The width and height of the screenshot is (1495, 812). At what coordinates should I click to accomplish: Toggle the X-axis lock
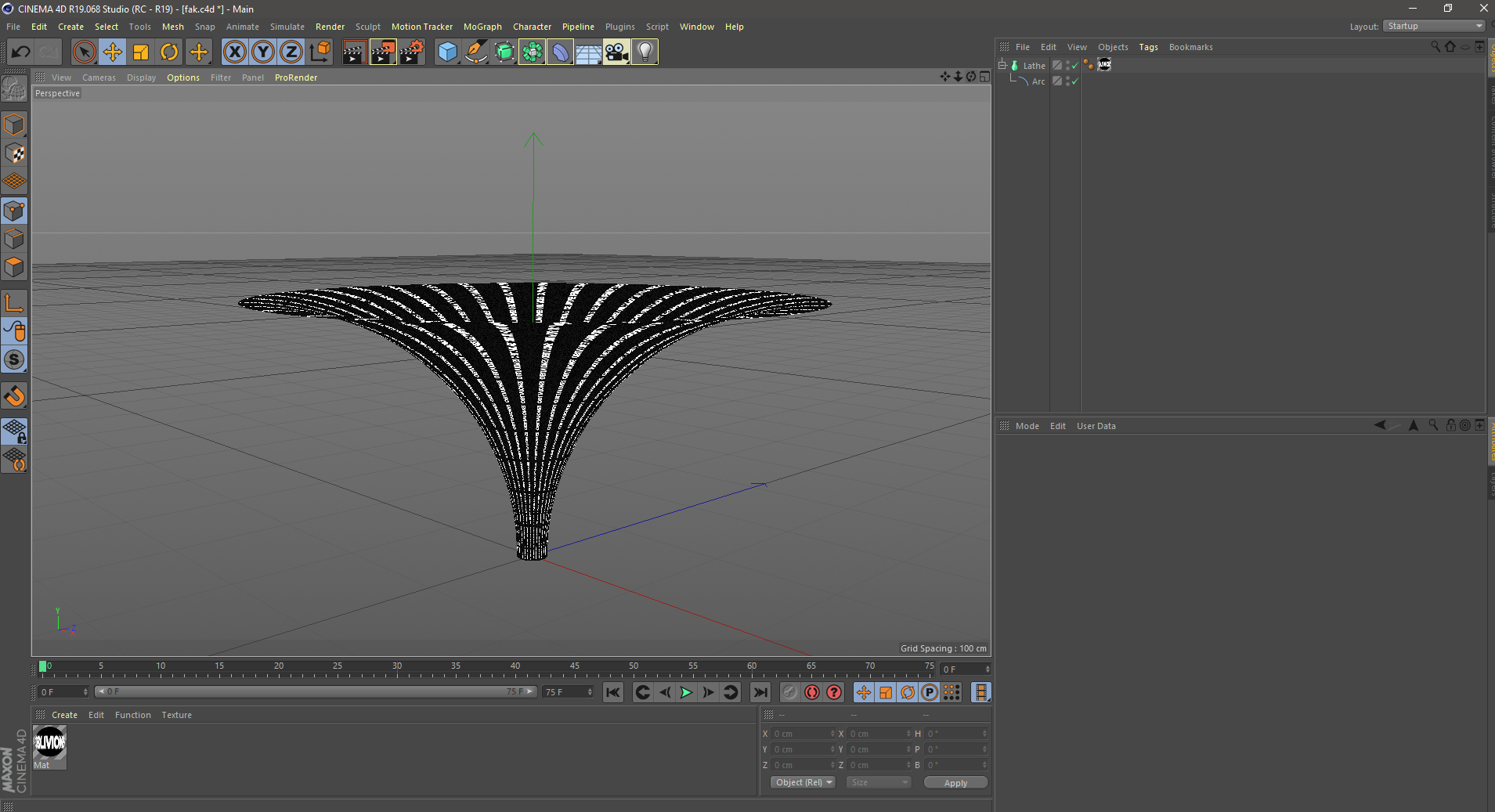pyautogui.click(x=234, y=52)
